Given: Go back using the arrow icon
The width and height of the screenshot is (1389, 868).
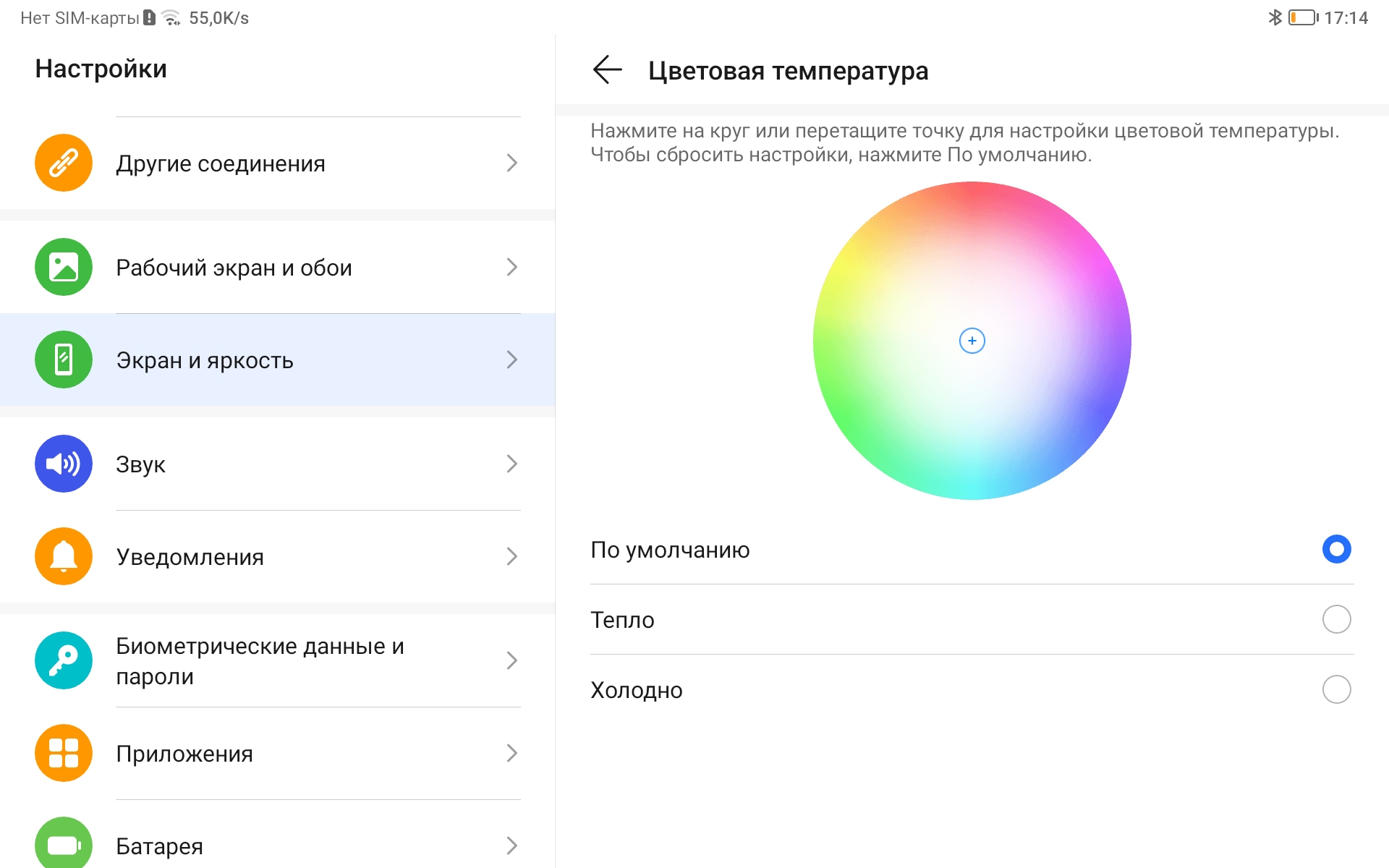Looking at the screenshot, I should pos(607,70).
